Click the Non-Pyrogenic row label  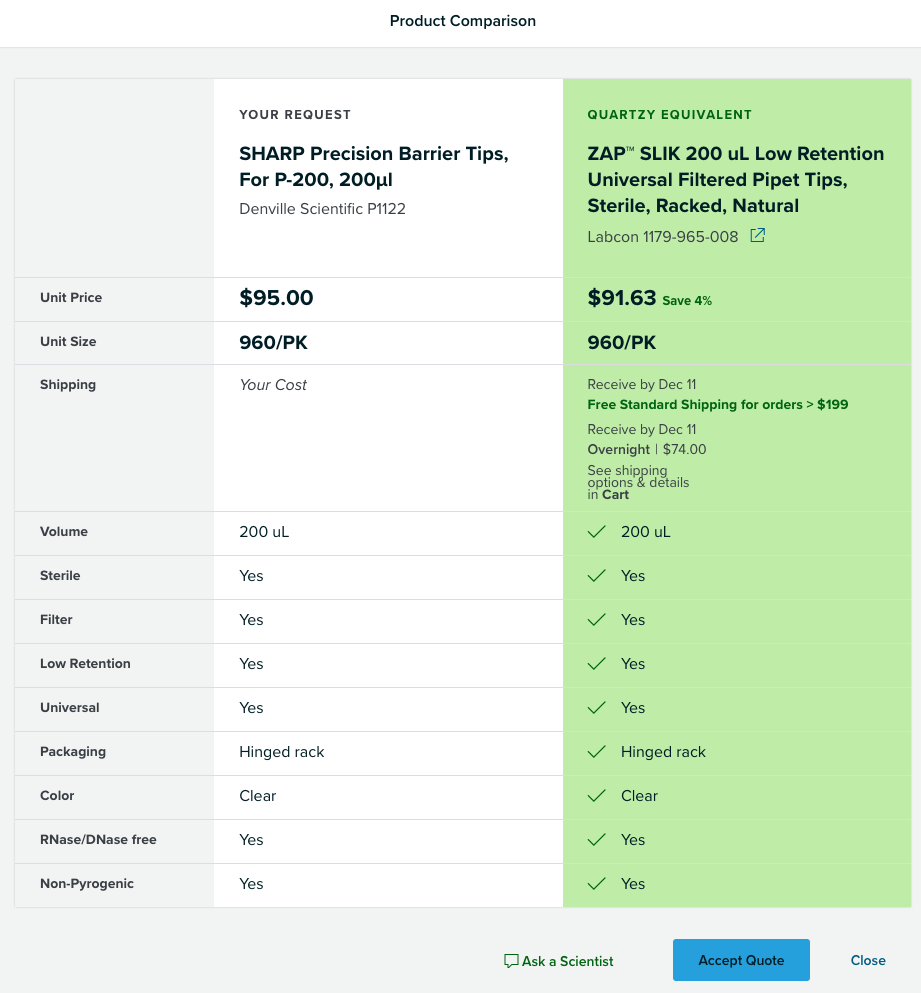coord(87,884)
